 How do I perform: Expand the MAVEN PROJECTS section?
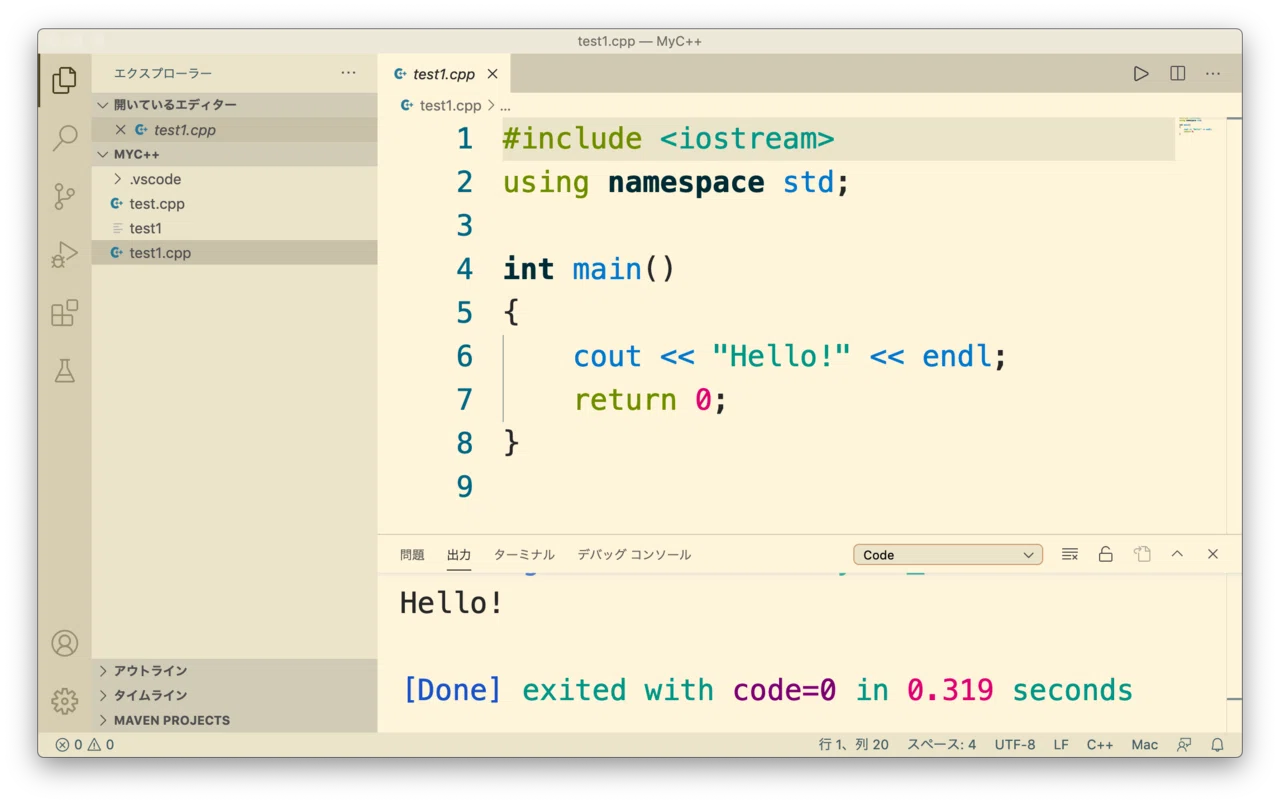[235, 720]
